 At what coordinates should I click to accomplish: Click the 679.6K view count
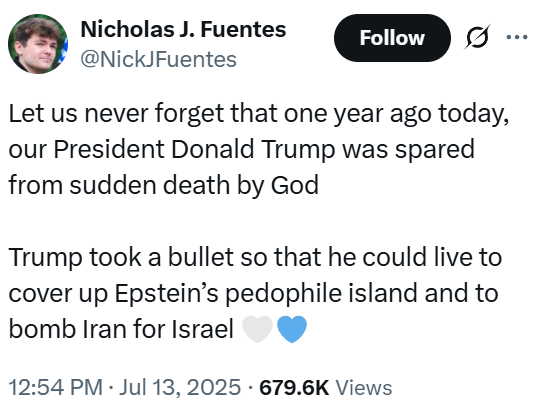[x=294, y=387]
